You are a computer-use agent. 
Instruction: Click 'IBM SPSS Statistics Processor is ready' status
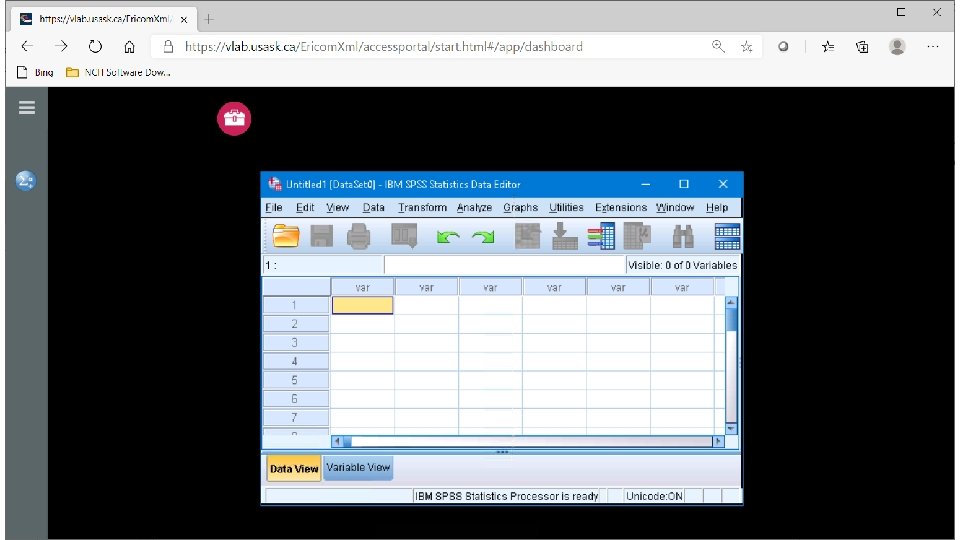point(506,496)
